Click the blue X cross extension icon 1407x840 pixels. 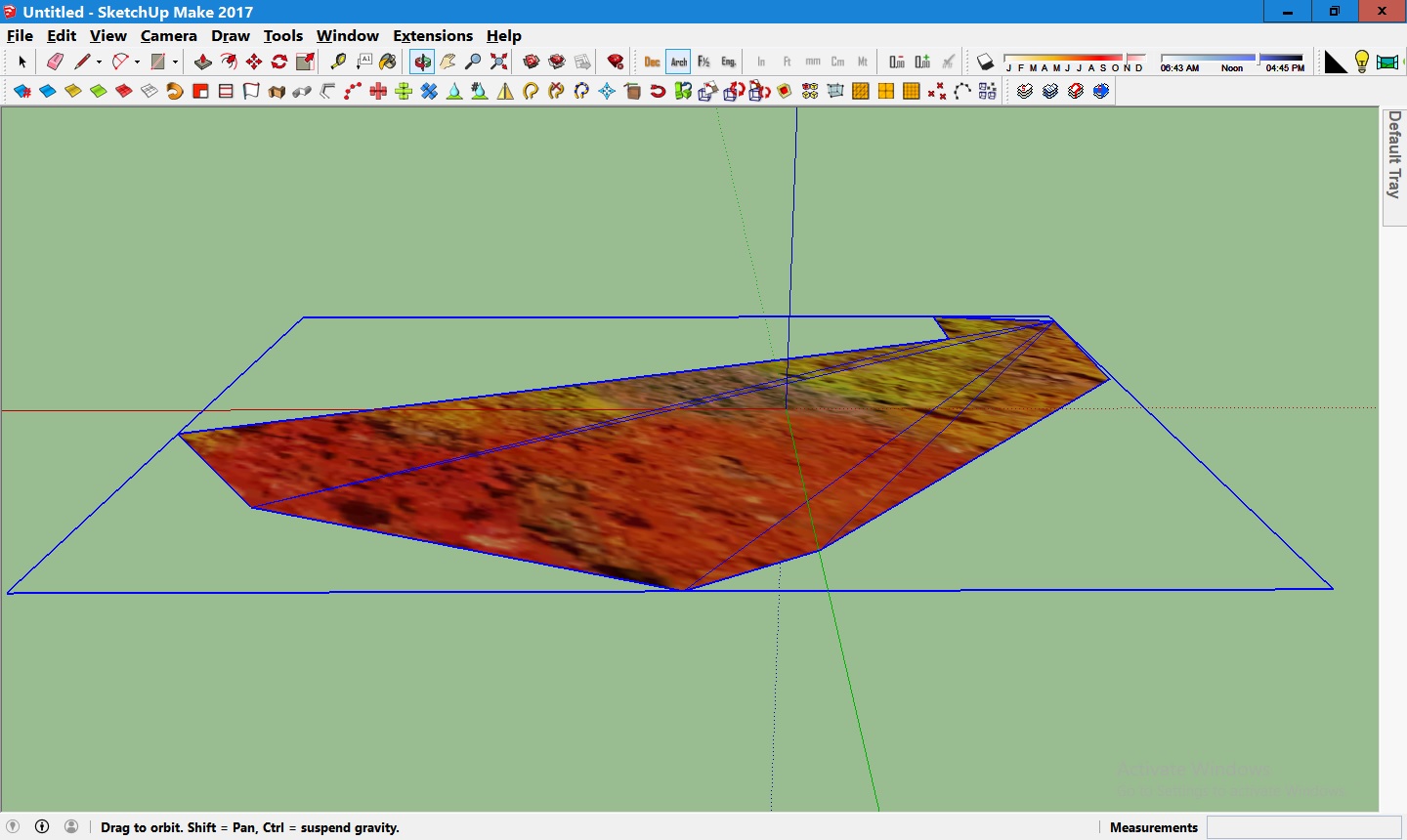429,91
